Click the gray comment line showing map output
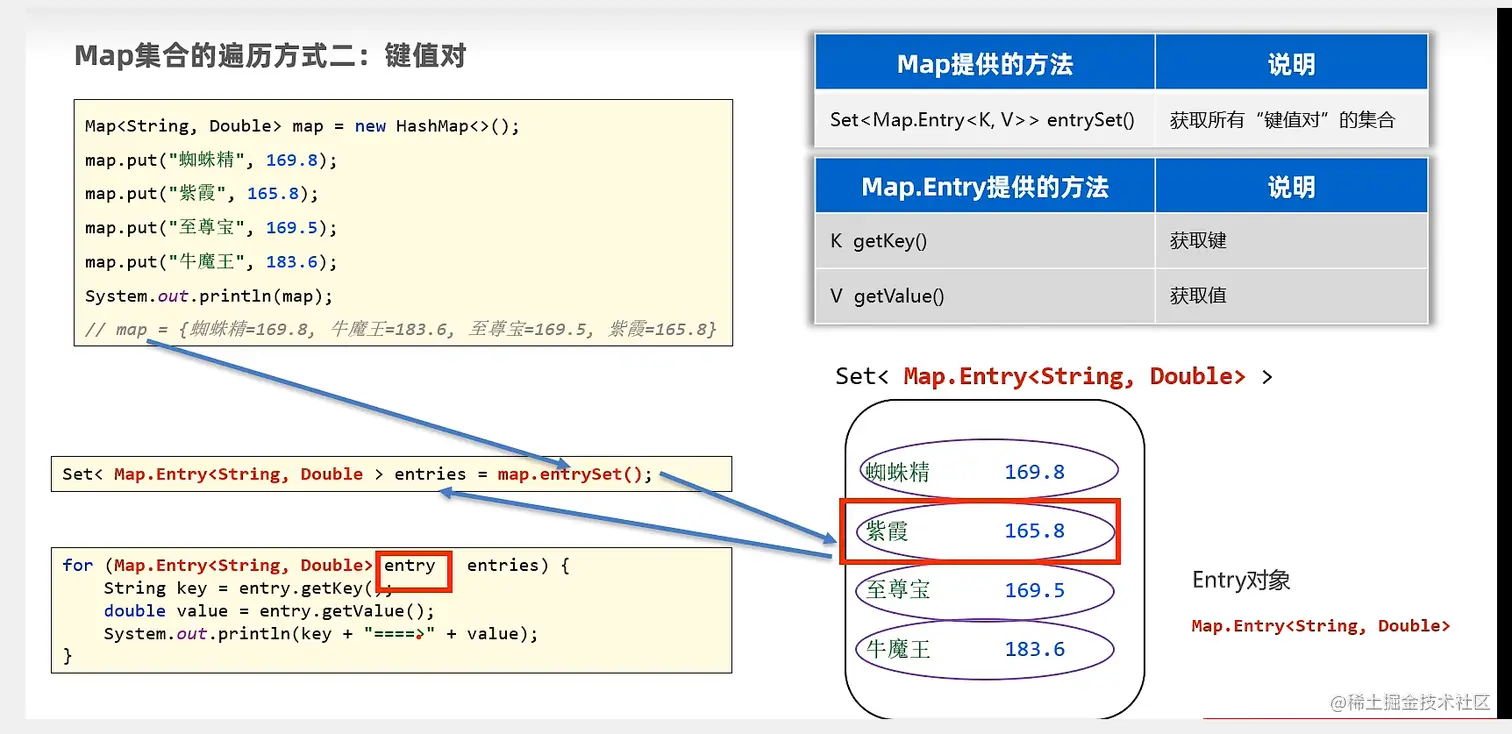This screenshot has height=734, width=1512. pyautogui.click(x=401, y=329)
